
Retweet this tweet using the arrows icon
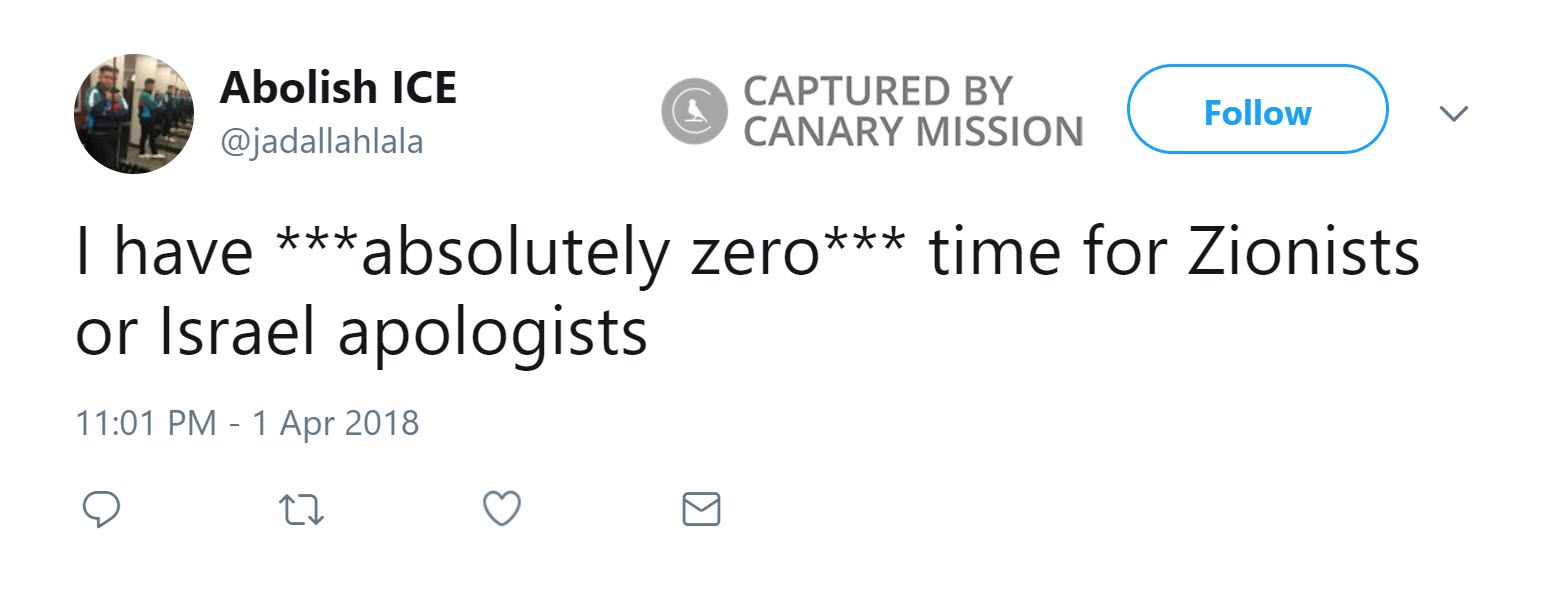[x=300, y=509]
